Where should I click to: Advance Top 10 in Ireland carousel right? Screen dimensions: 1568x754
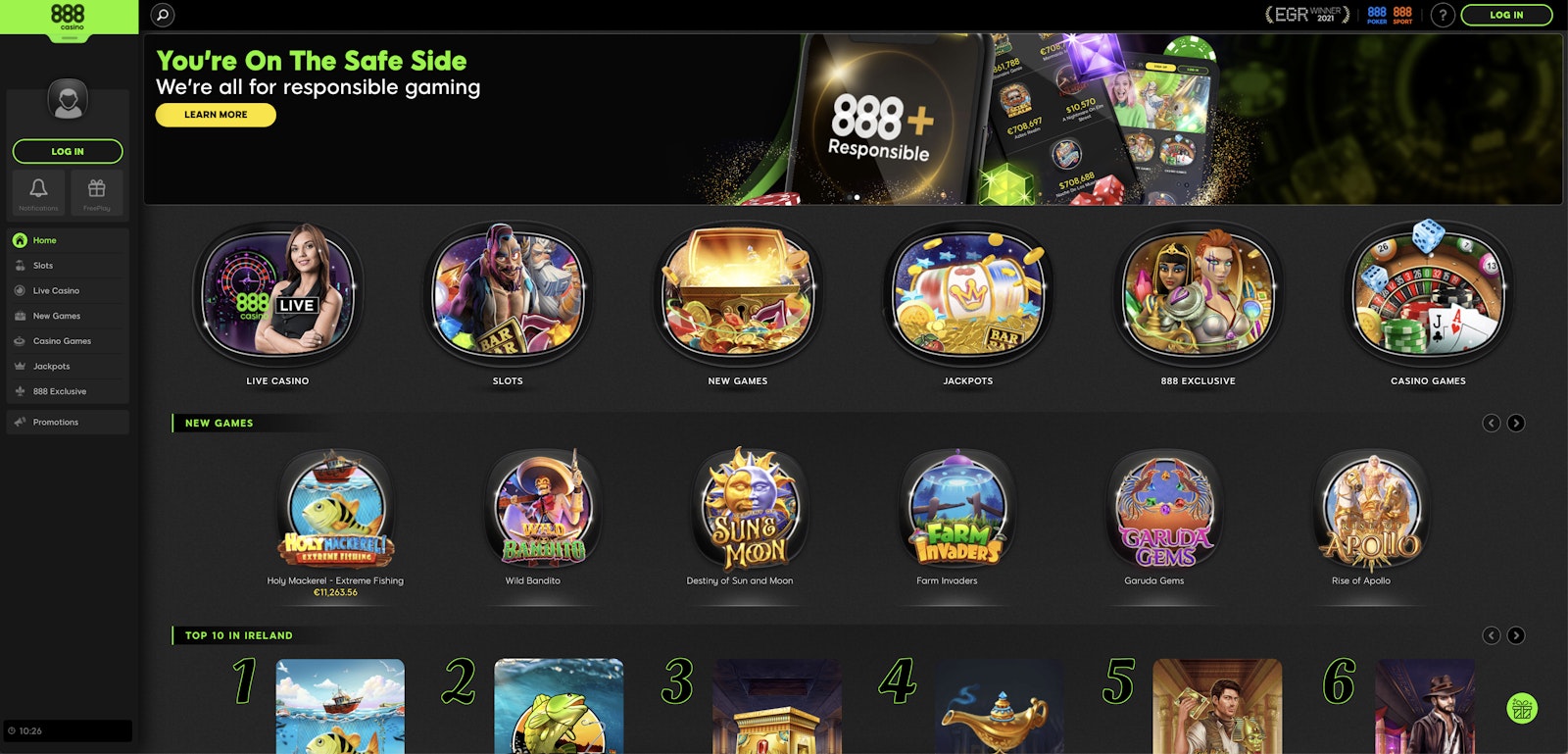(x=1516, y=635)
